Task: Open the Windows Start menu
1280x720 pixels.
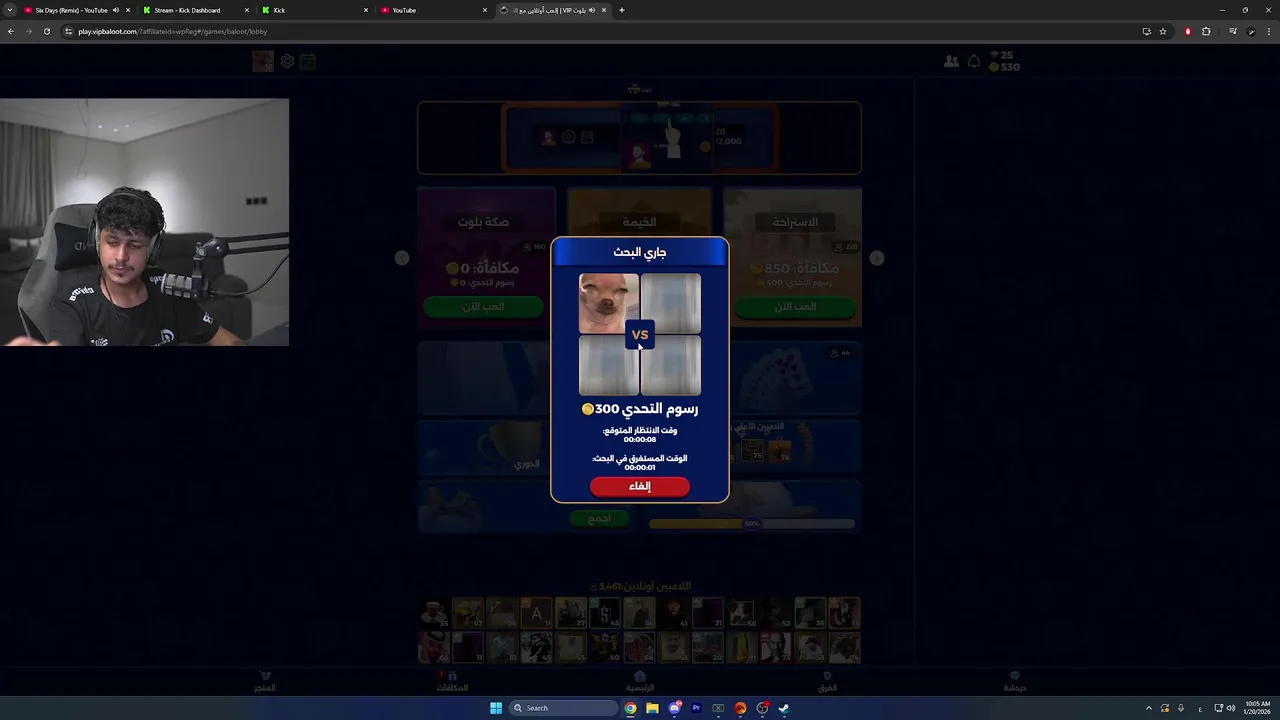Action: click(x=496, y=708)
